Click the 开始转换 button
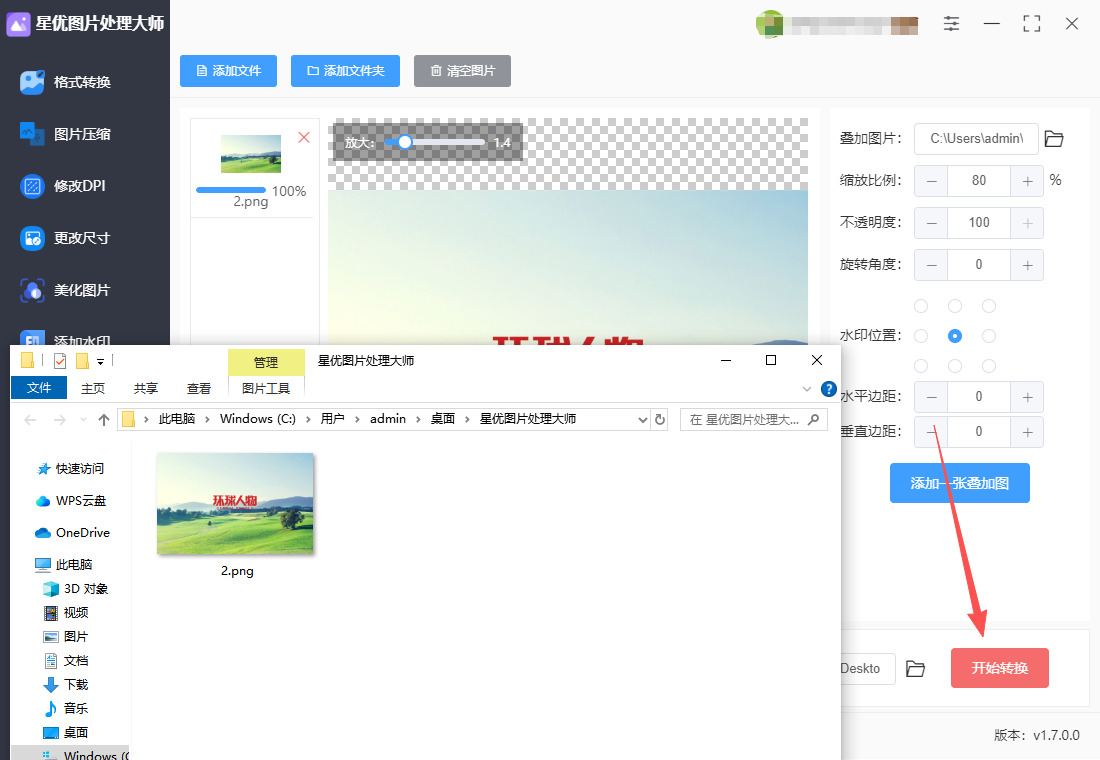The height and width of the screenshot is (760, 1100). (999, 668)
